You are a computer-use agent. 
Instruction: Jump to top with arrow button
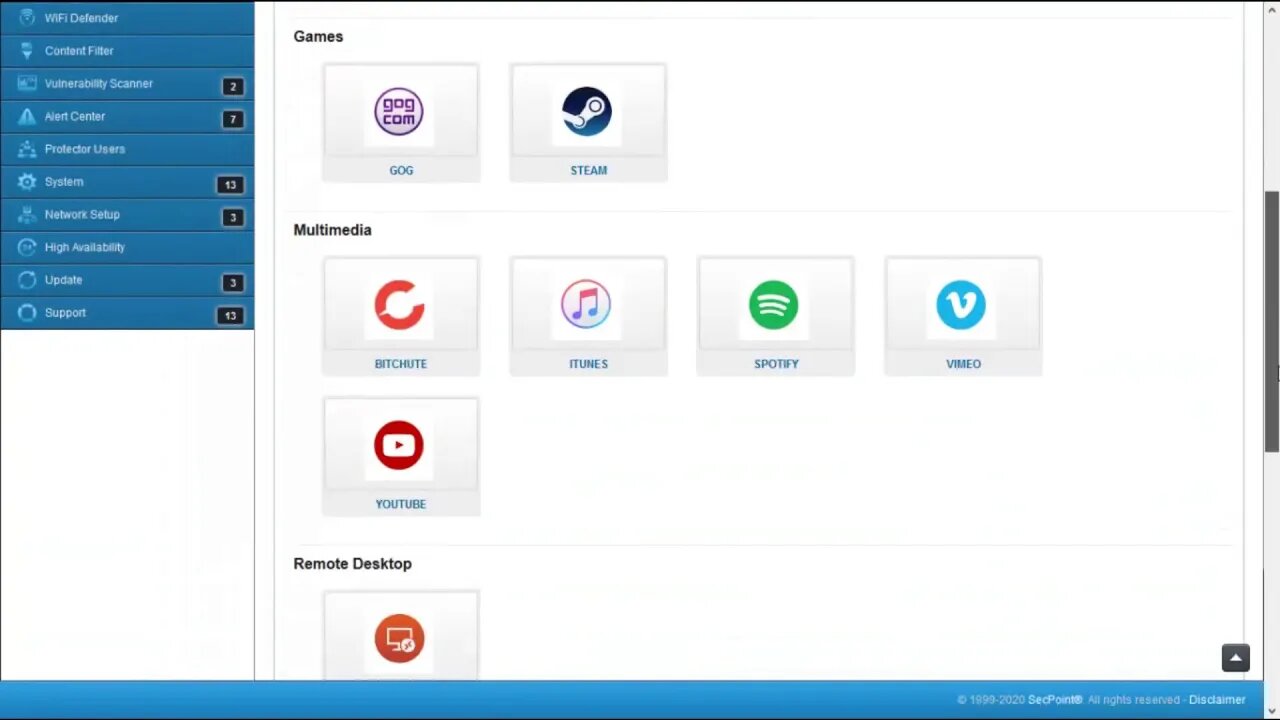pos(1236,657)
